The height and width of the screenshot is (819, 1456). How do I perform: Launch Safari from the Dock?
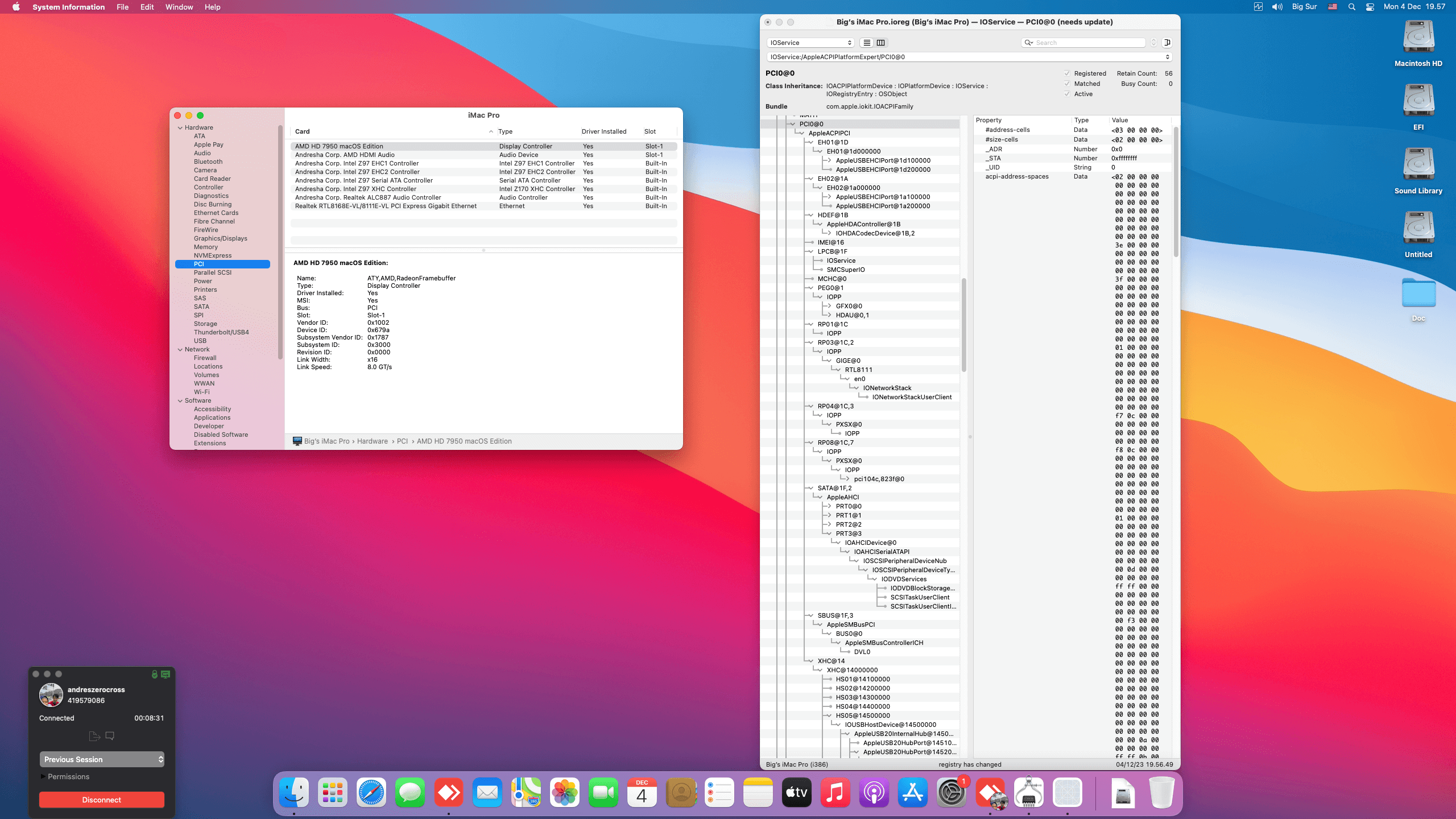point(371,792)
